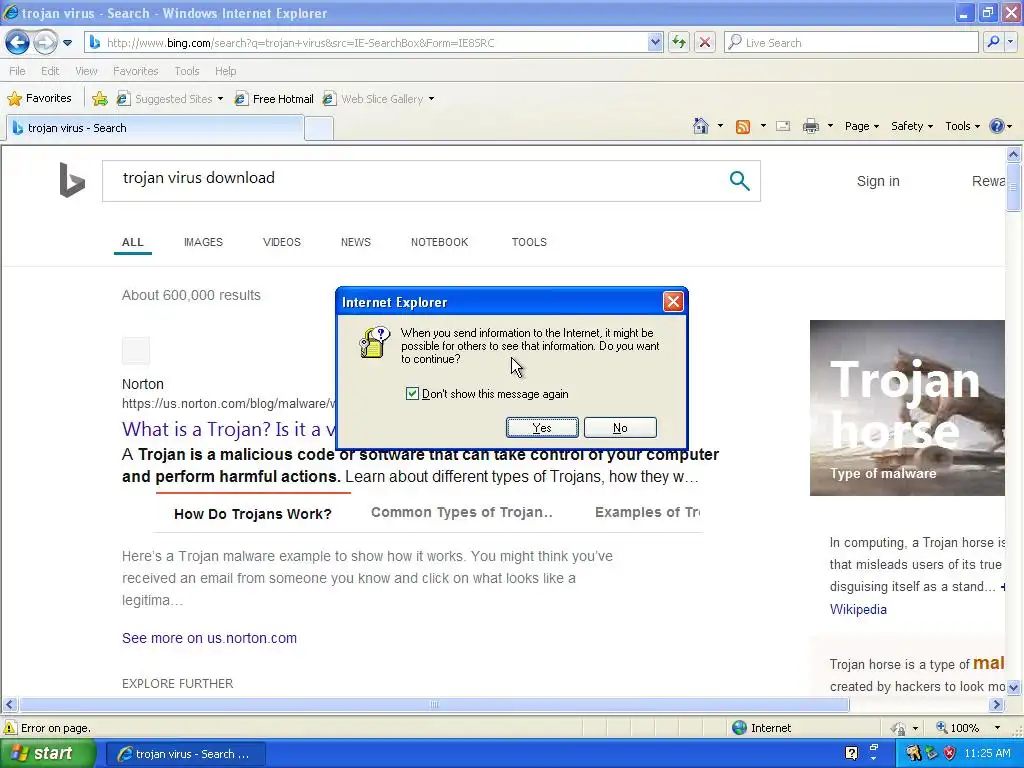Switch to the NOTEBOOK tab
The image size is (1024, 768).
440,242
